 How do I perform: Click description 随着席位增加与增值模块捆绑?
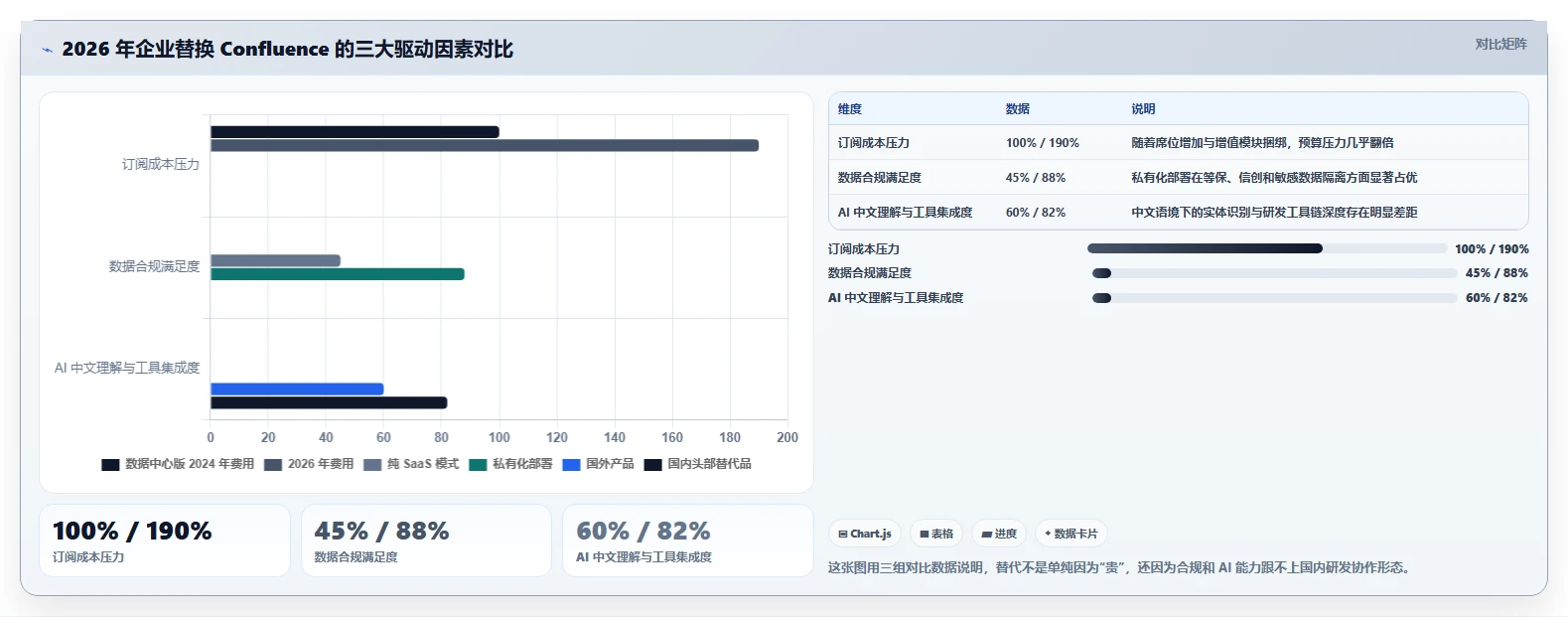pos(1262,143)
